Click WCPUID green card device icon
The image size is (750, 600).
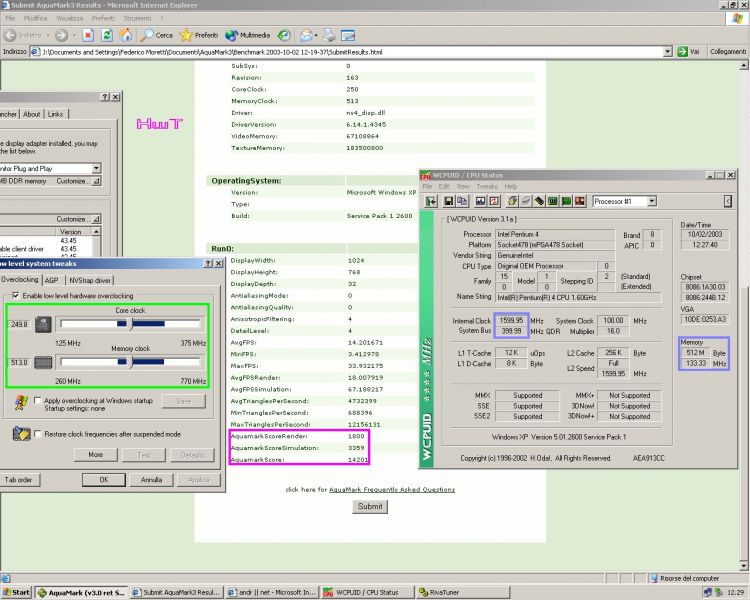(566, 201)
